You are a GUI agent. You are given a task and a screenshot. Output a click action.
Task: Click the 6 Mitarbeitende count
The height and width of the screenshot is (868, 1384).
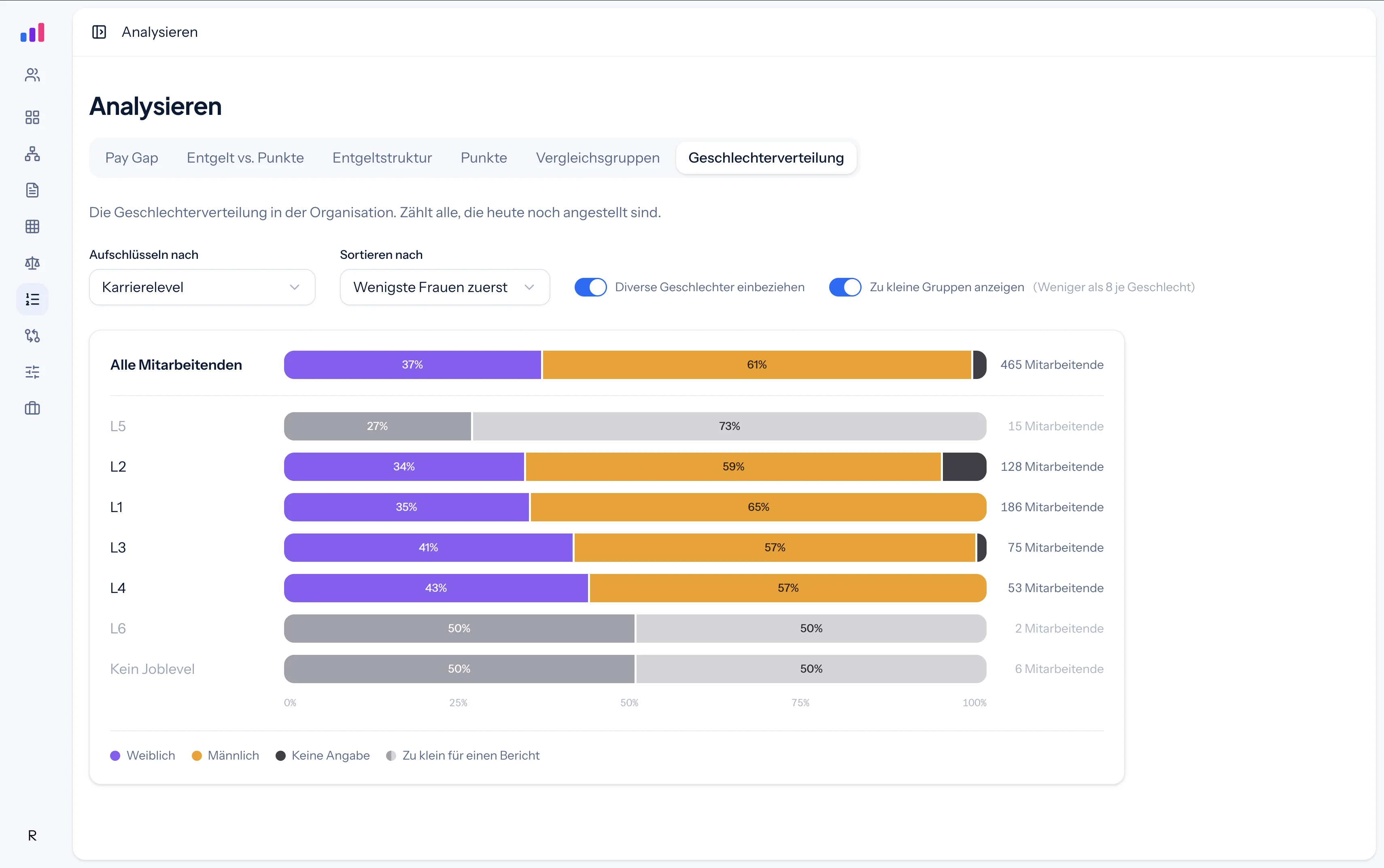(1059, 669)
